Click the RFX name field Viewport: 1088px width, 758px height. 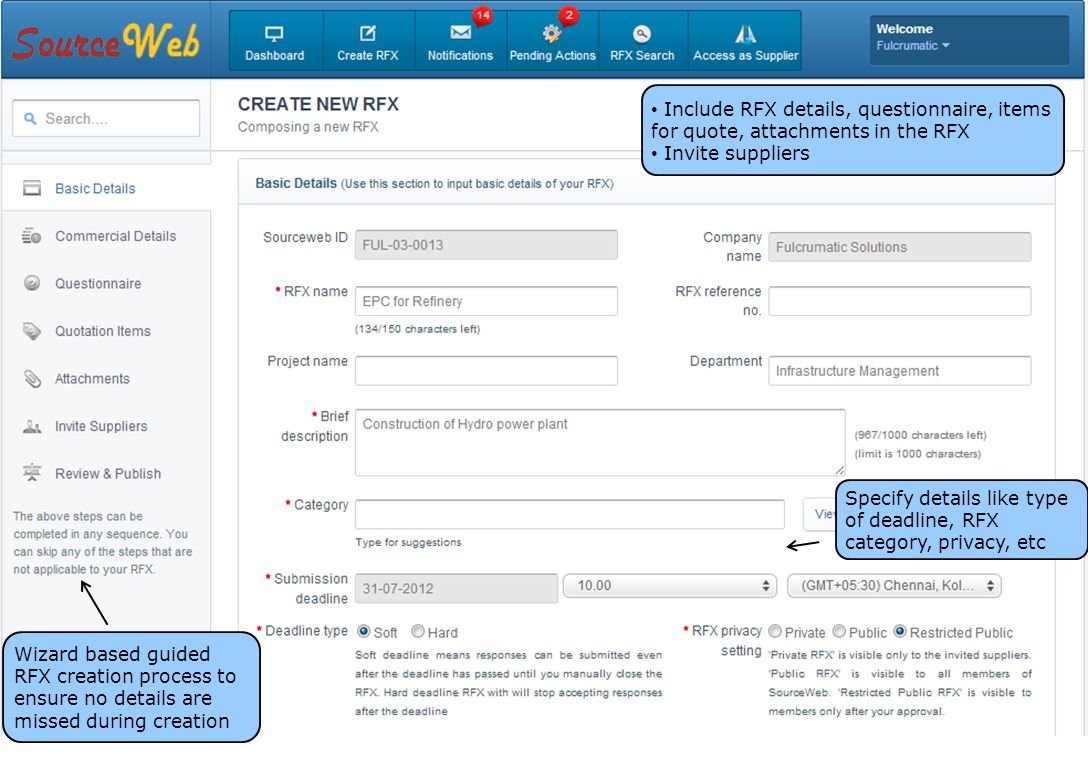pos(486,301)
